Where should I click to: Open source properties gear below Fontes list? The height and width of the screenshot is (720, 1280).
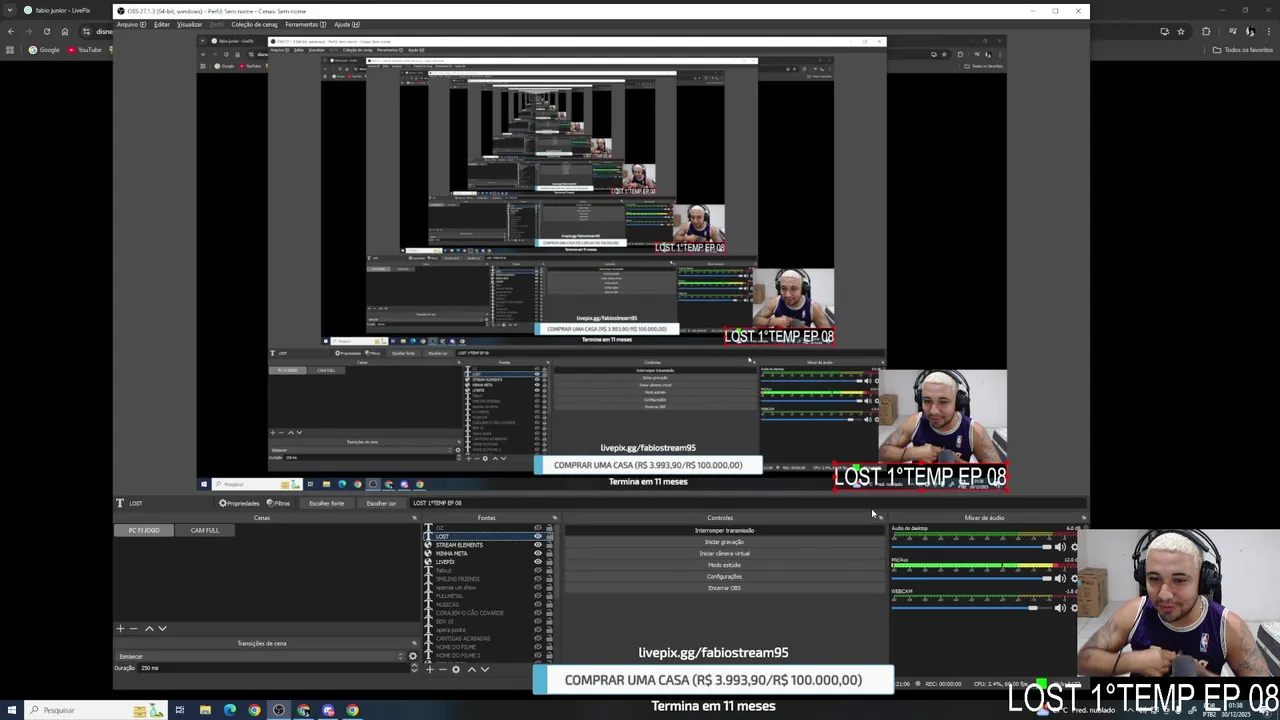(456, 669)
